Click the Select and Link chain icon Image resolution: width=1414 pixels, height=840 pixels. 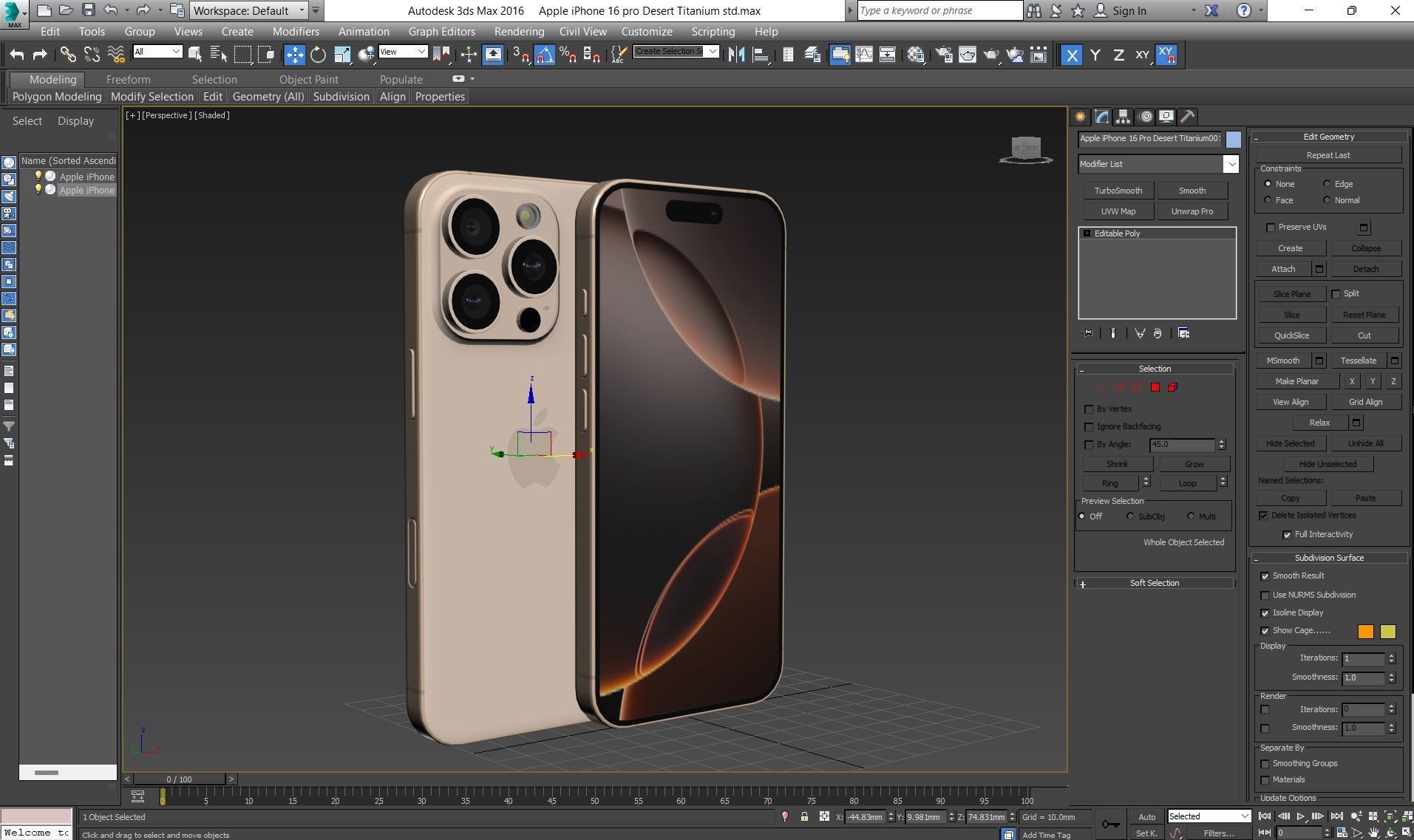click(68, 55)
